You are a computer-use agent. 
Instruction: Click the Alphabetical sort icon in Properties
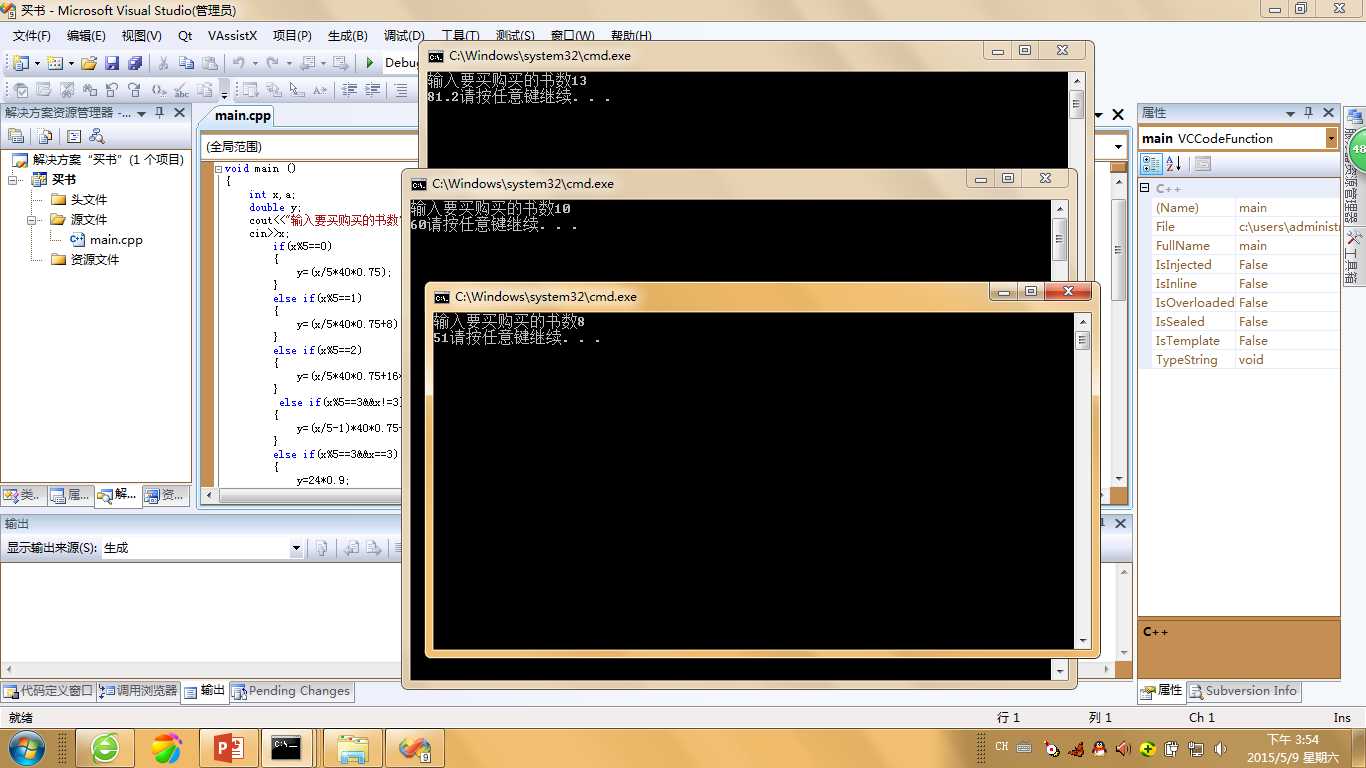[1174, 163]
